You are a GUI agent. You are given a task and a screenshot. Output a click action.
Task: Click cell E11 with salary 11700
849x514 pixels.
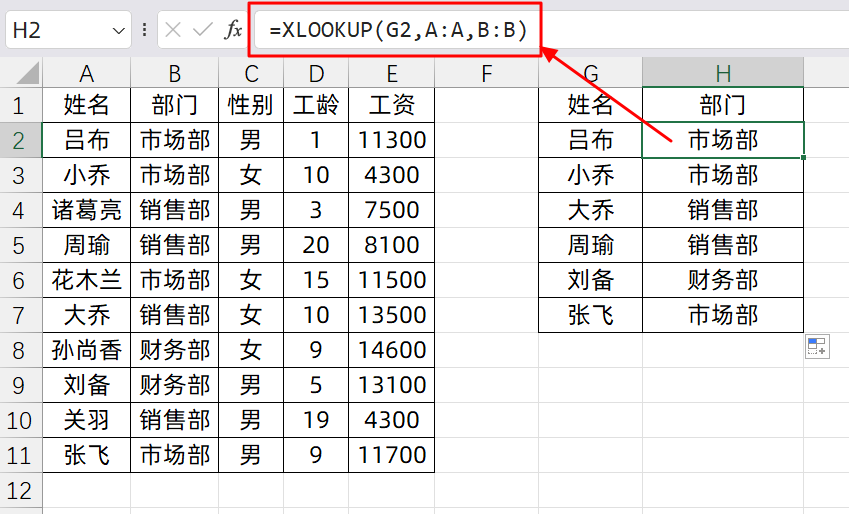(x=391, y=455)
